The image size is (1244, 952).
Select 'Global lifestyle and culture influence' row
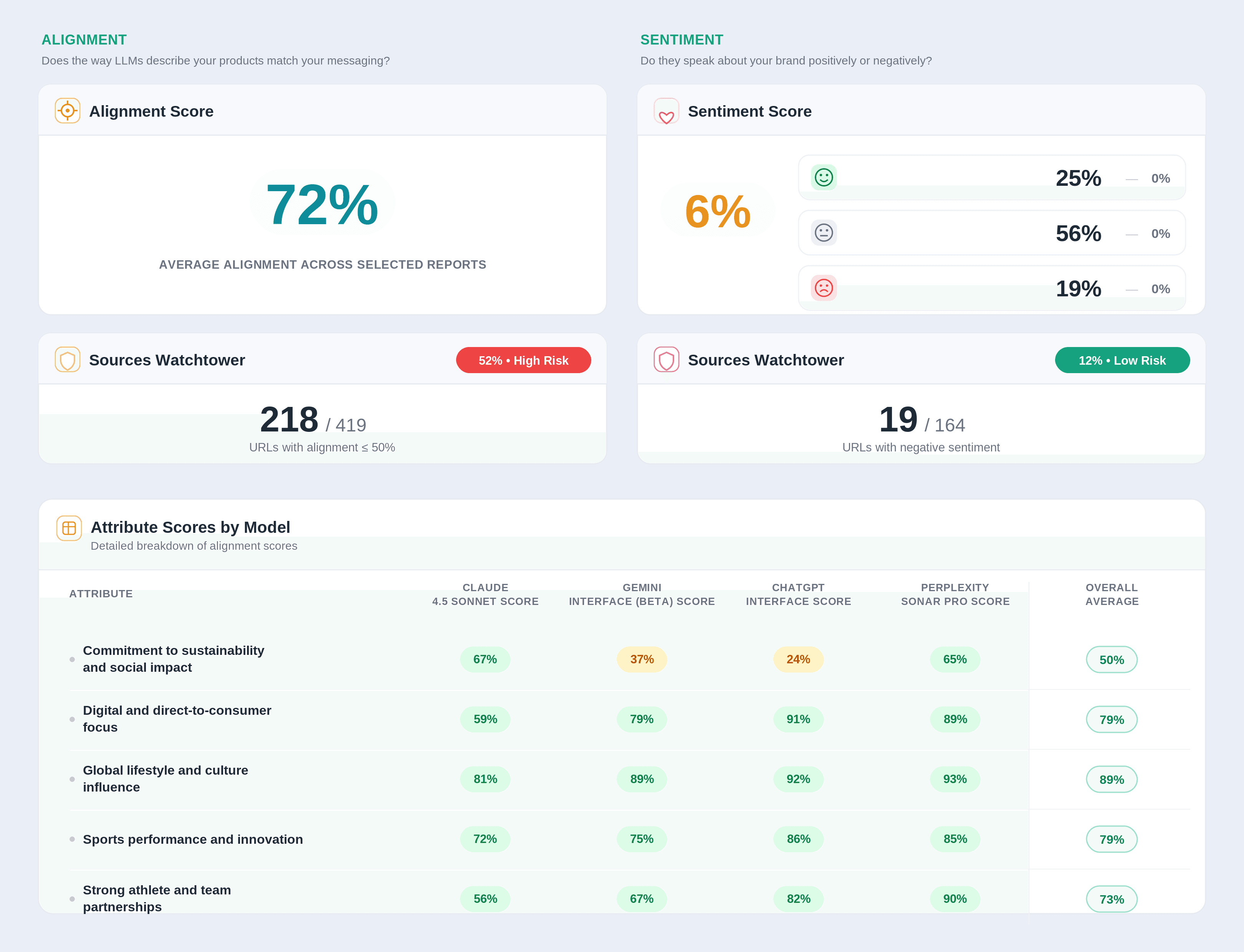point(629,779)
